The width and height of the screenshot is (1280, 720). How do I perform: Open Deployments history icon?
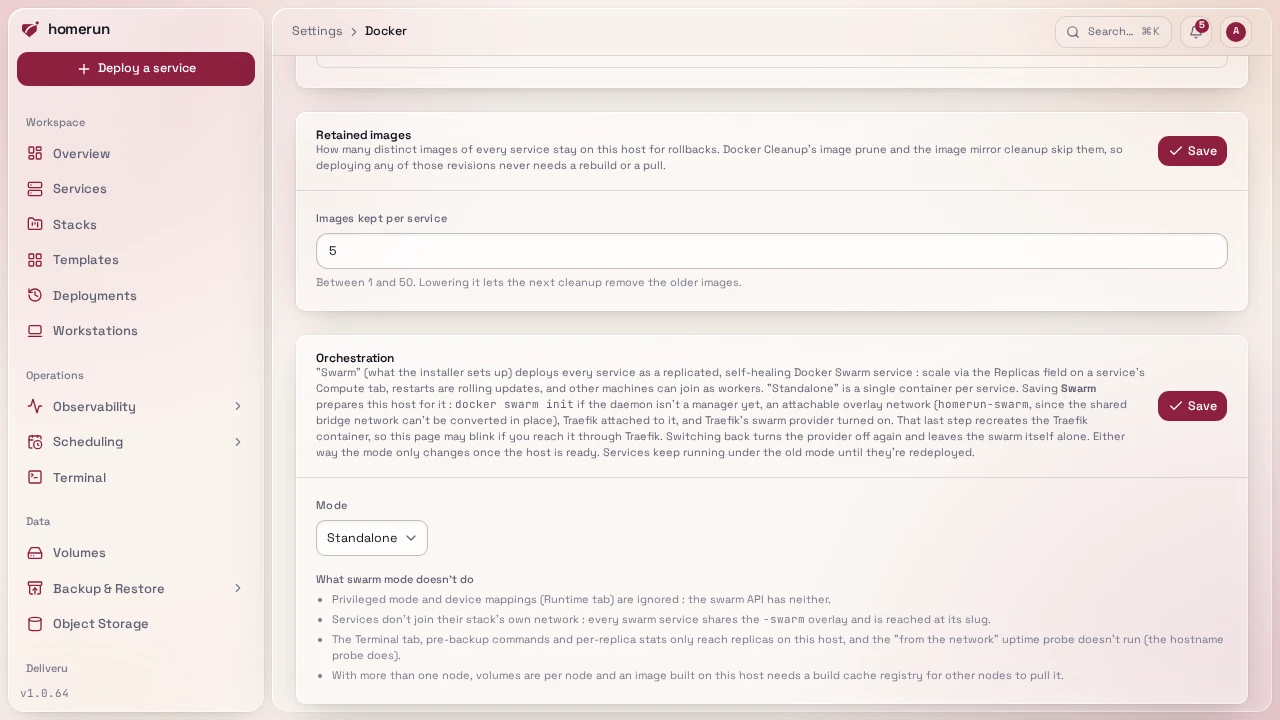pyautogui.click(x=35, y=295)
